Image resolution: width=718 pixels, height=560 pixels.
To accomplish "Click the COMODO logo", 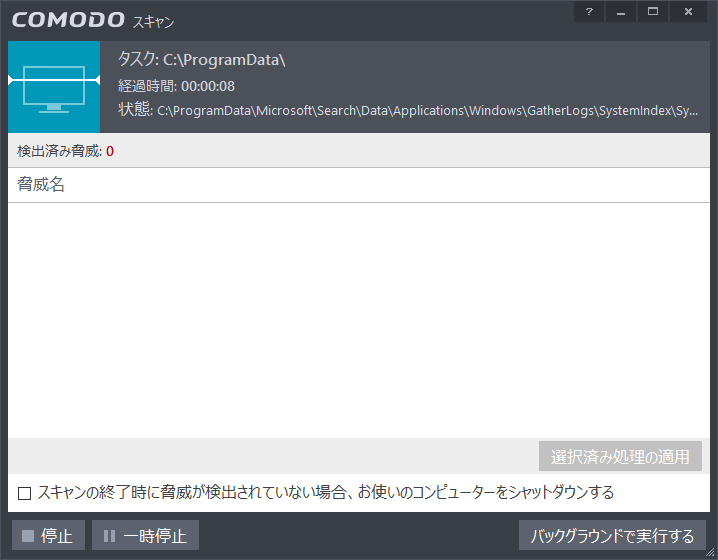I will point(68,20).
